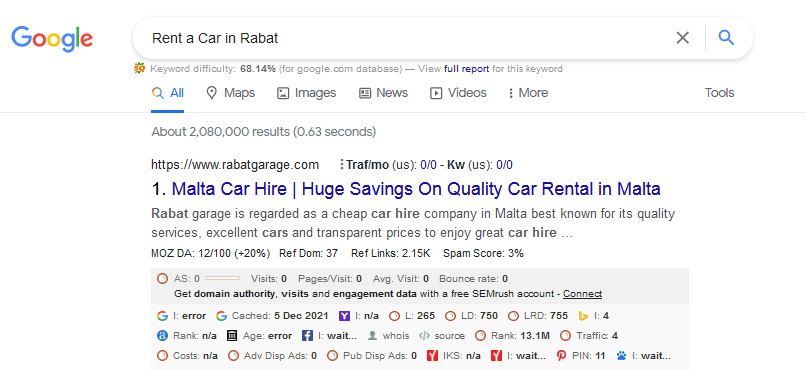Click the Google Cached icon

coord(222,316)
